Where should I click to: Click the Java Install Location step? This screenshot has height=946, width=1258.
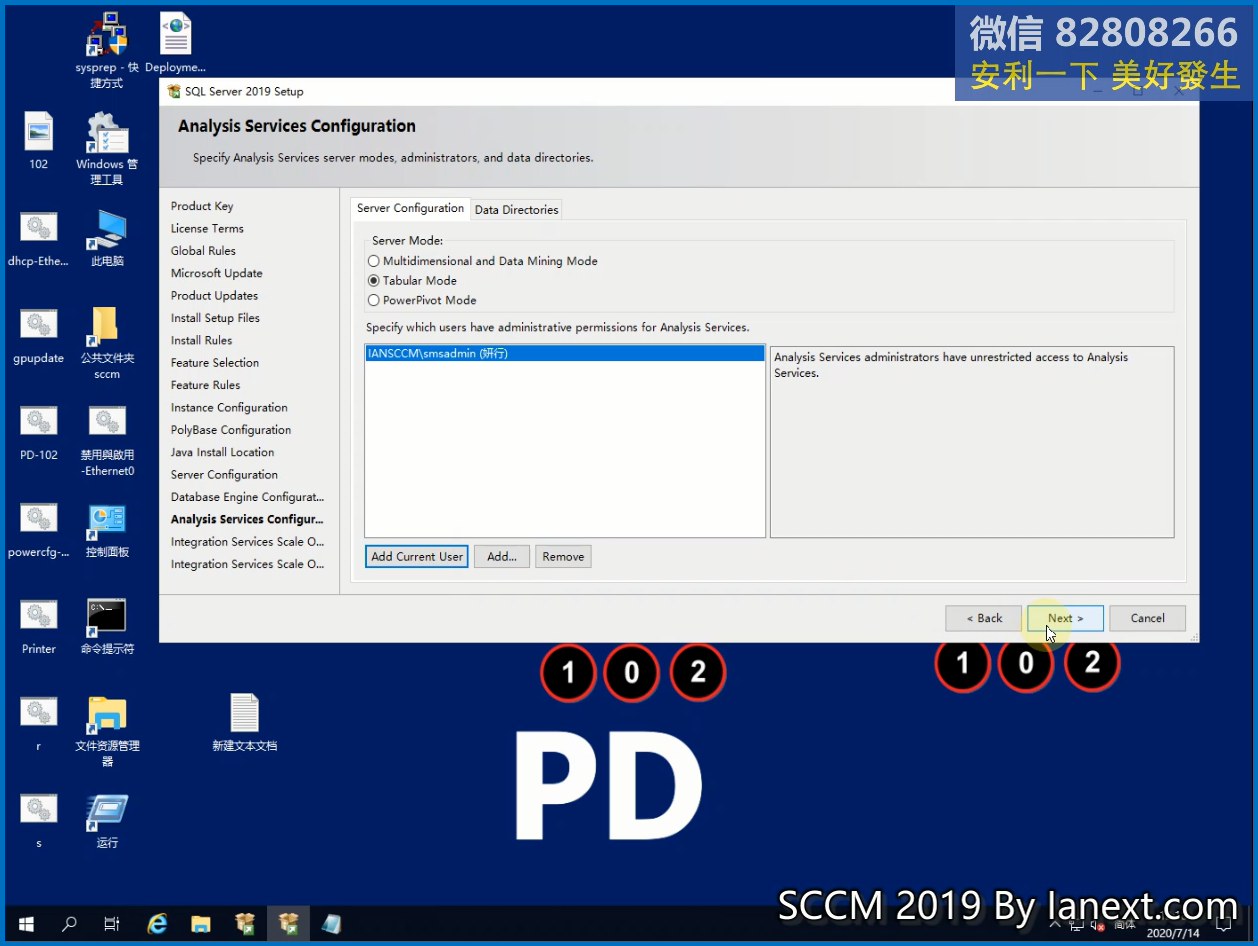222,452
